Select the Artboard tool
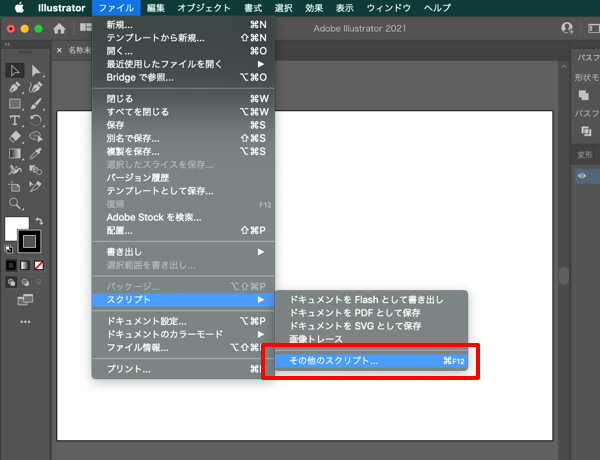600x460 pixels. [15, 186]
